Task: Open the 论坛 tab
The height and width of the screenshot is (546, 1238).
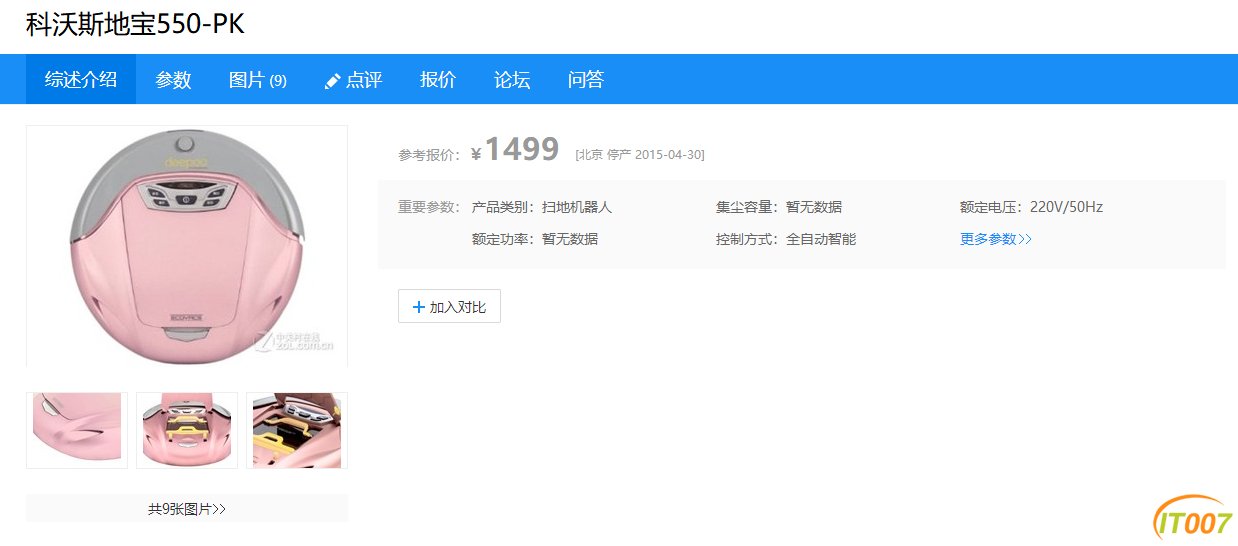Action: 512,80
